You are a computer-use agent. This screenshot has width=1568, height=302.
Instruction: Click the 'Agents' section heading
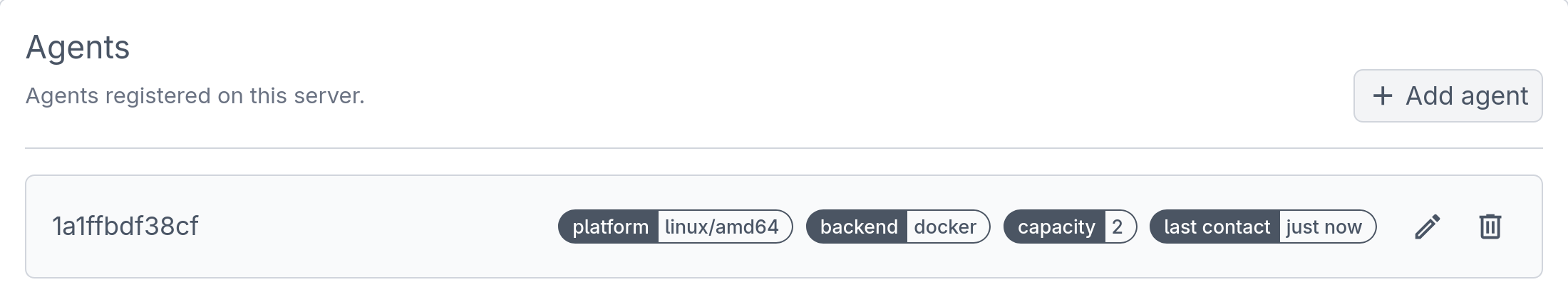pos(78,48)
